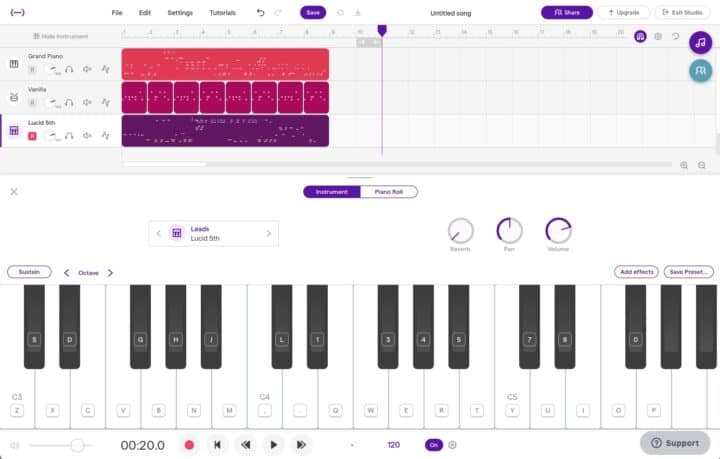Screen dimensions: 720x459
Task: Toggle the metronome On switch
Action: (433, 445)
